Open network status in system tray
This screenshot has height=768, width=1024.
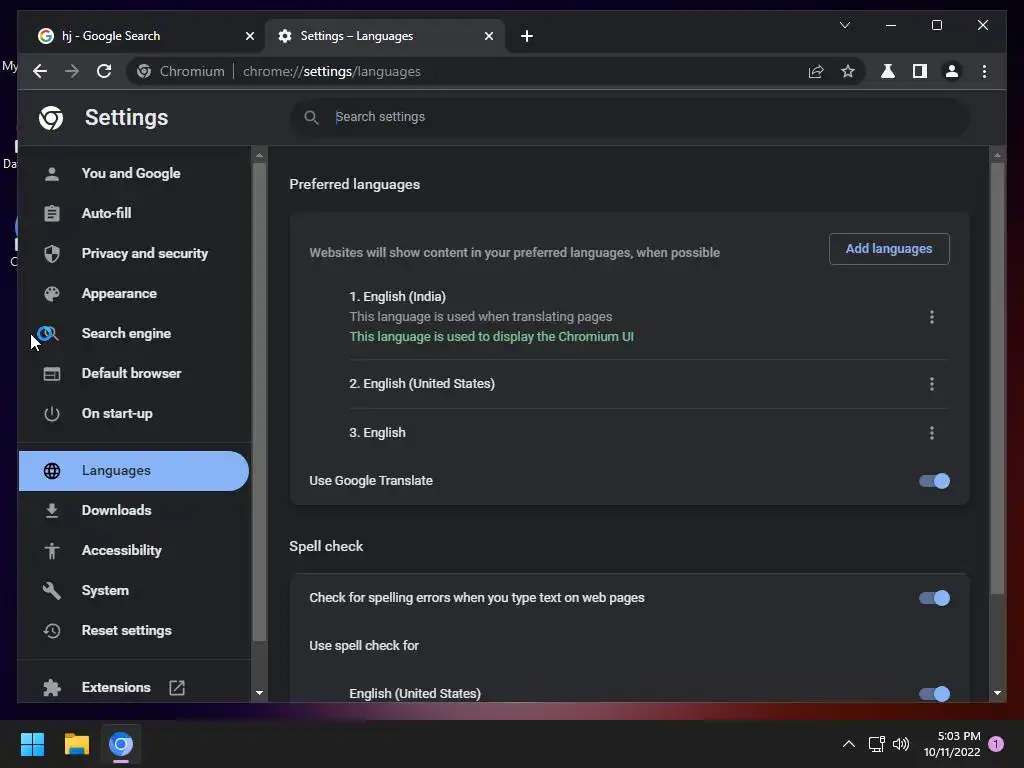[x=876, y=744]
